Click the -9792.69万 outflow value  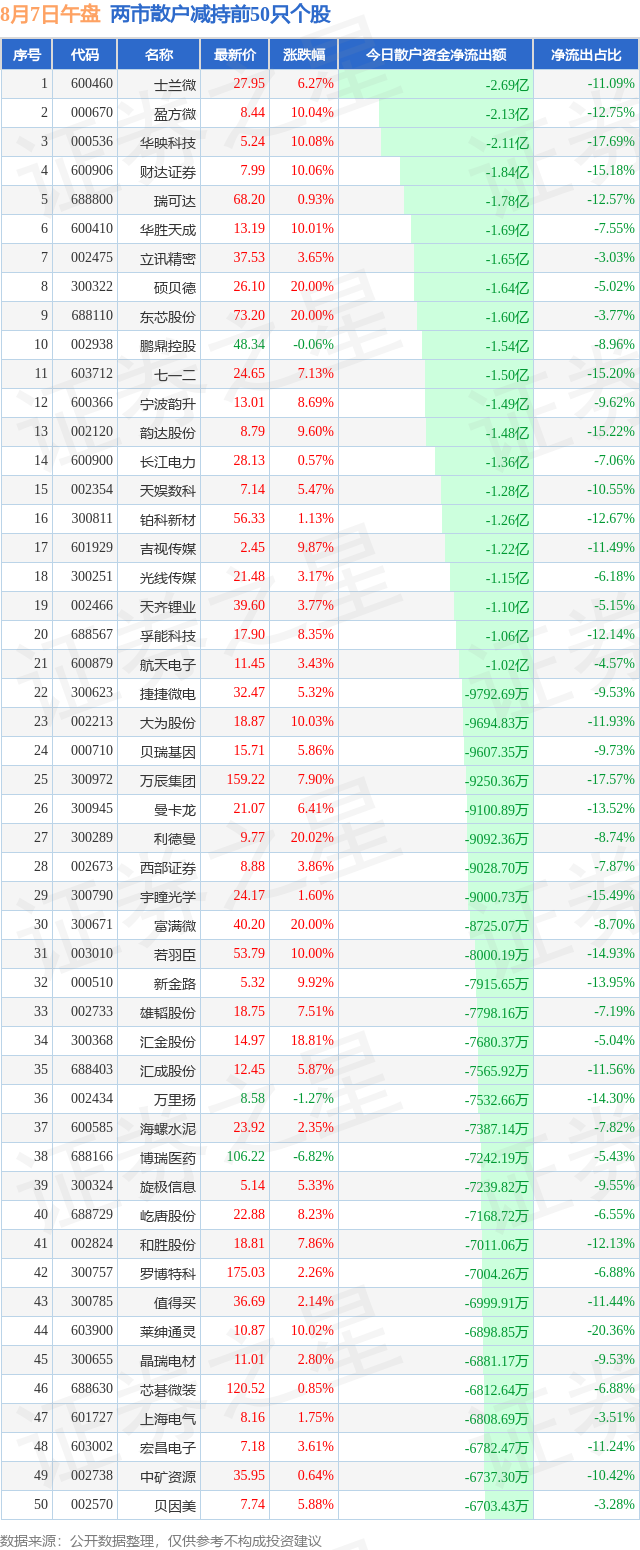[x=497, y=693]
